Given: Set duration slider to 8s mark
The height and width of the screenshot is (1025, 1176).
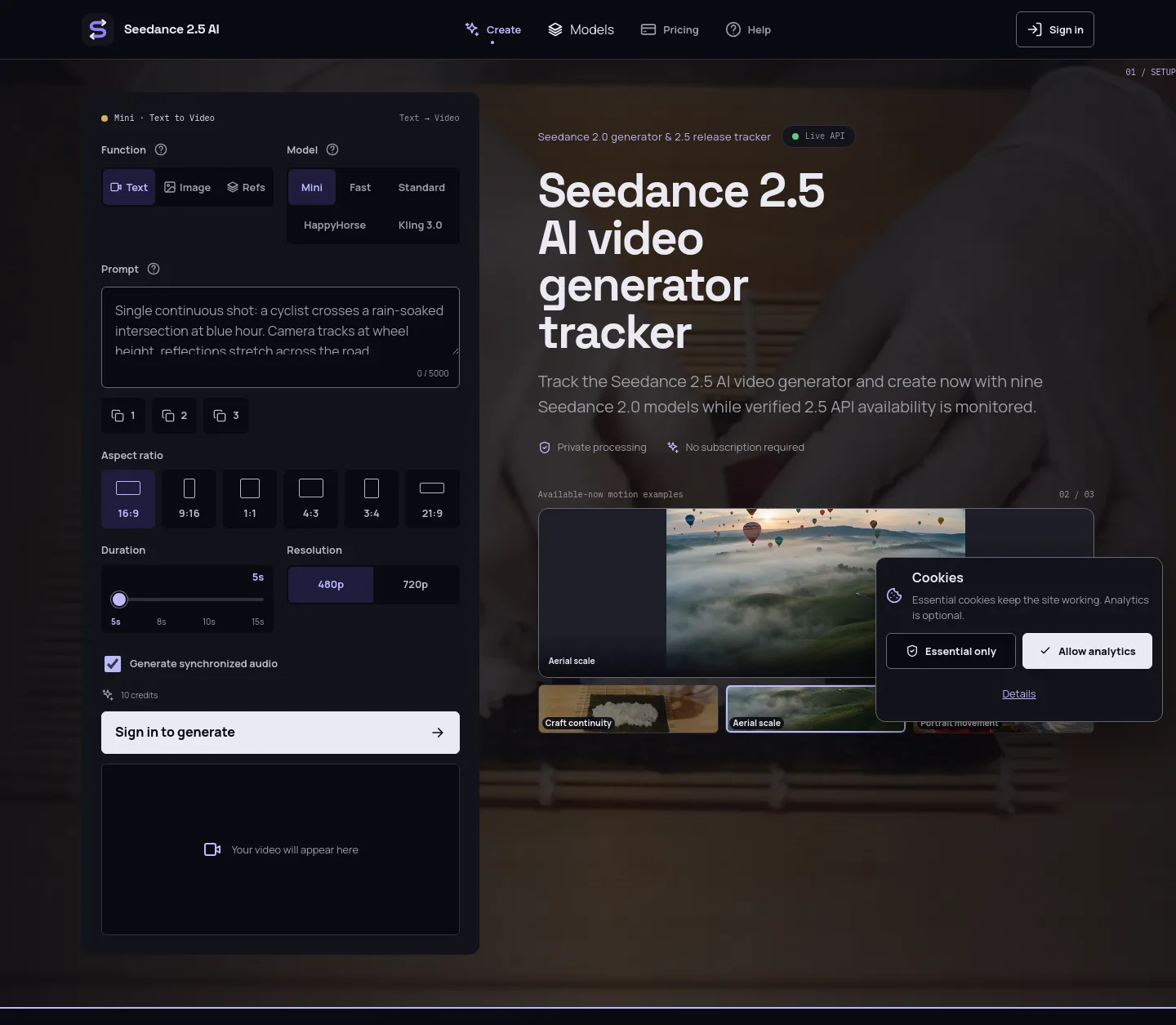Looking at the screenshot, I should (162, 622).
